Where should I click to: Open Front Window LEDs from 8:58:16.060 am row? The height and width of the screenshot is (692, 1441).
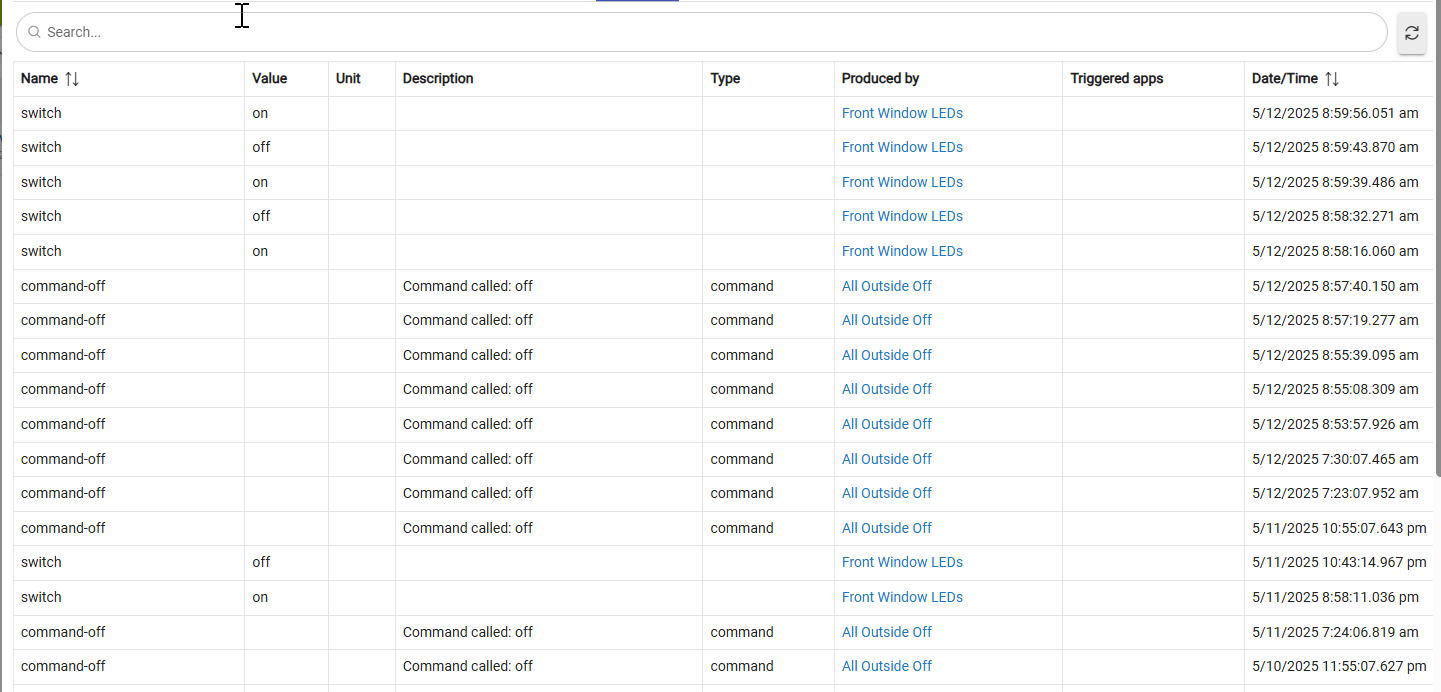tap(902, 251)
